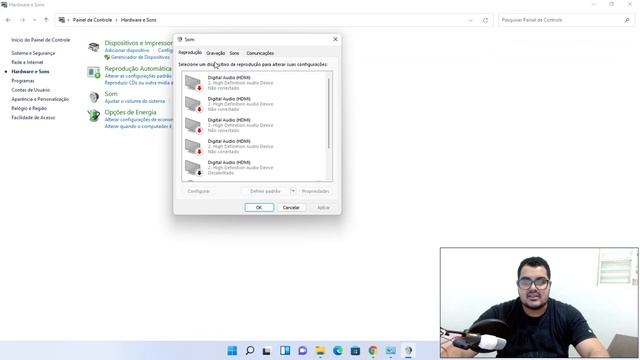Click OK in the Som dialog
640x360 pixels.
tap(259, 207)
